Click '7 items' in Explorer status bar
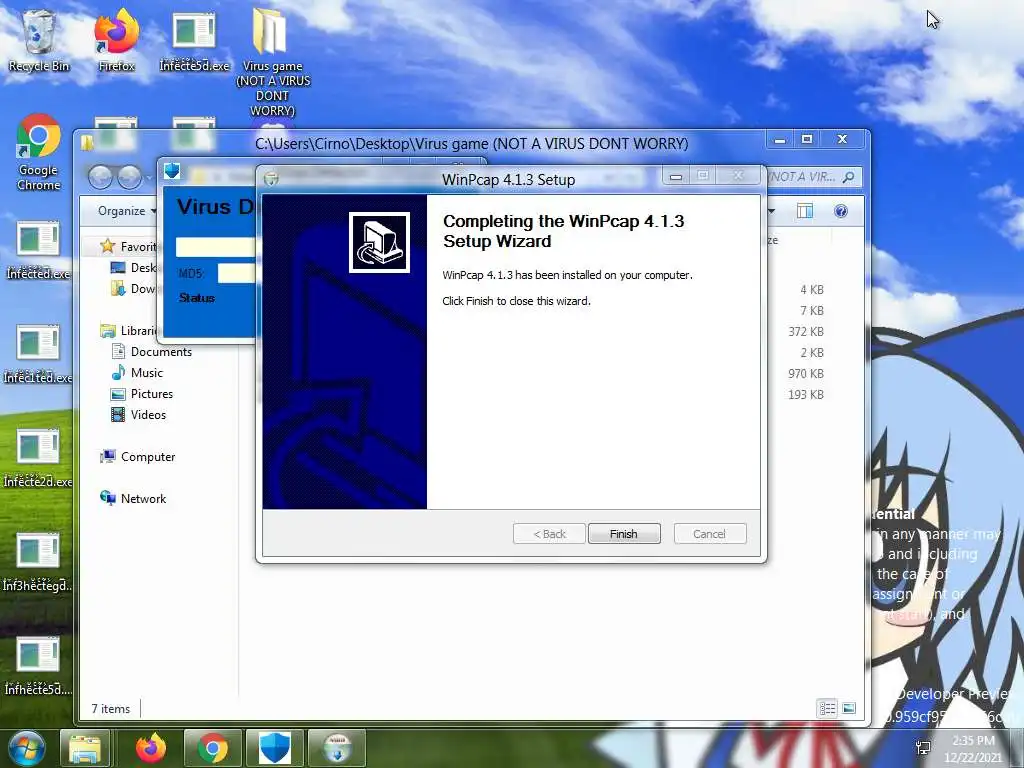 pos(110,709)
